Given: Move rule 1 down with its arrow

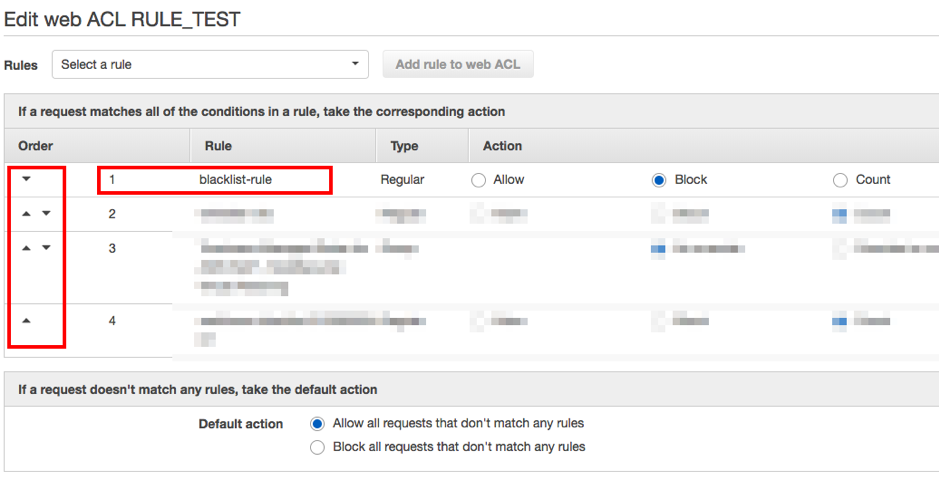Looking at the screenshot, I should [26, 179].
